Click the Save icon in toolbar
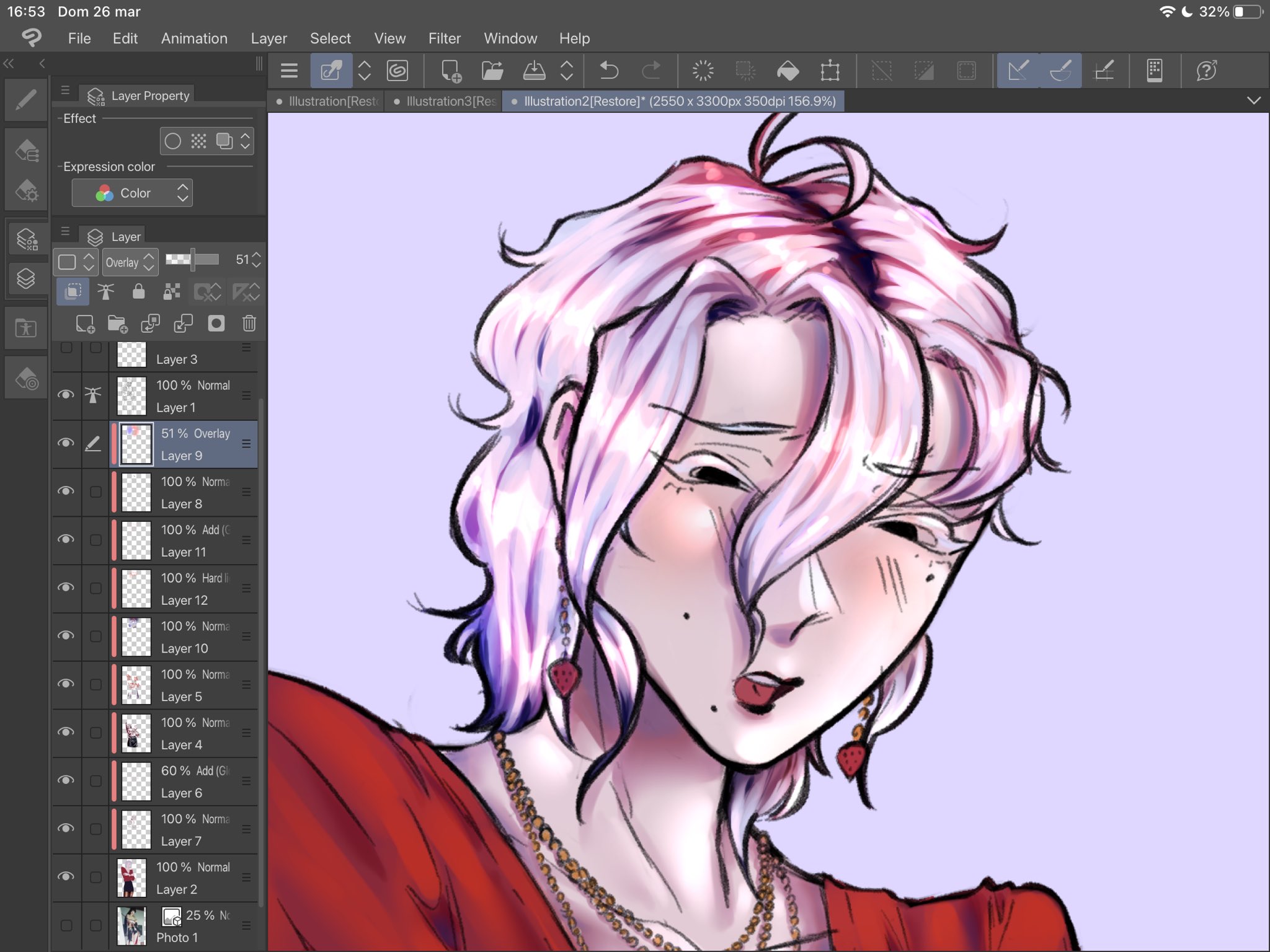This screenshot has width=1270, height=952. (x=534, y=71)
